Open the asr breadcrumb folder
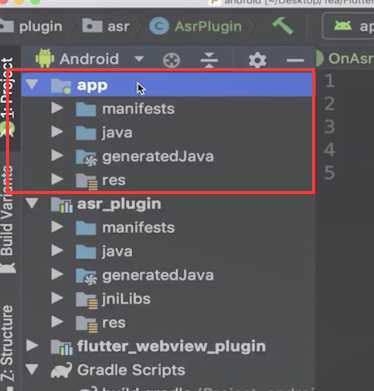374x391 pixels. click(x=106, y=26)
